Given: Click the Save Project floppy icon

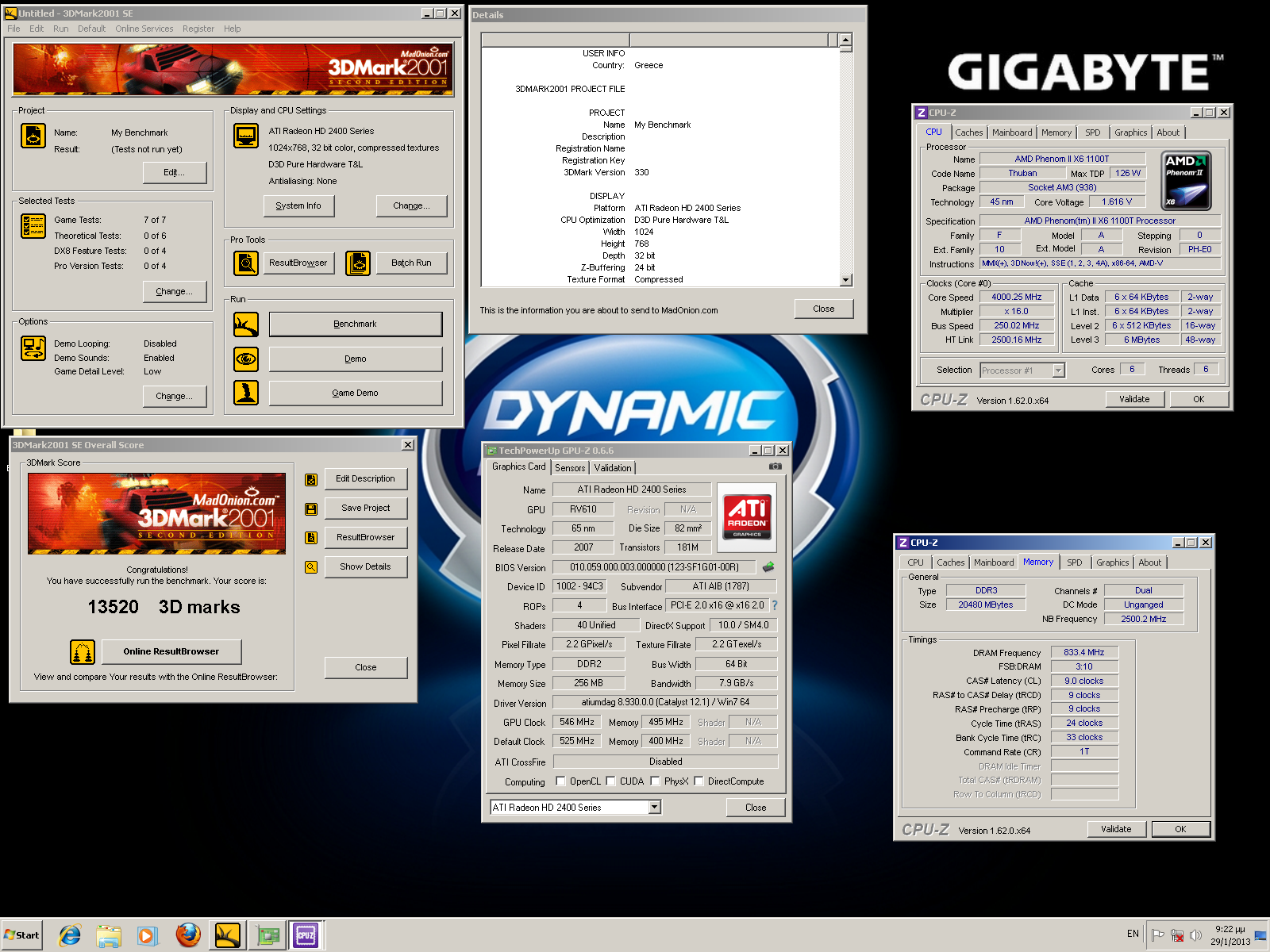Looking at the screenshot, I should tap(311, 509).
